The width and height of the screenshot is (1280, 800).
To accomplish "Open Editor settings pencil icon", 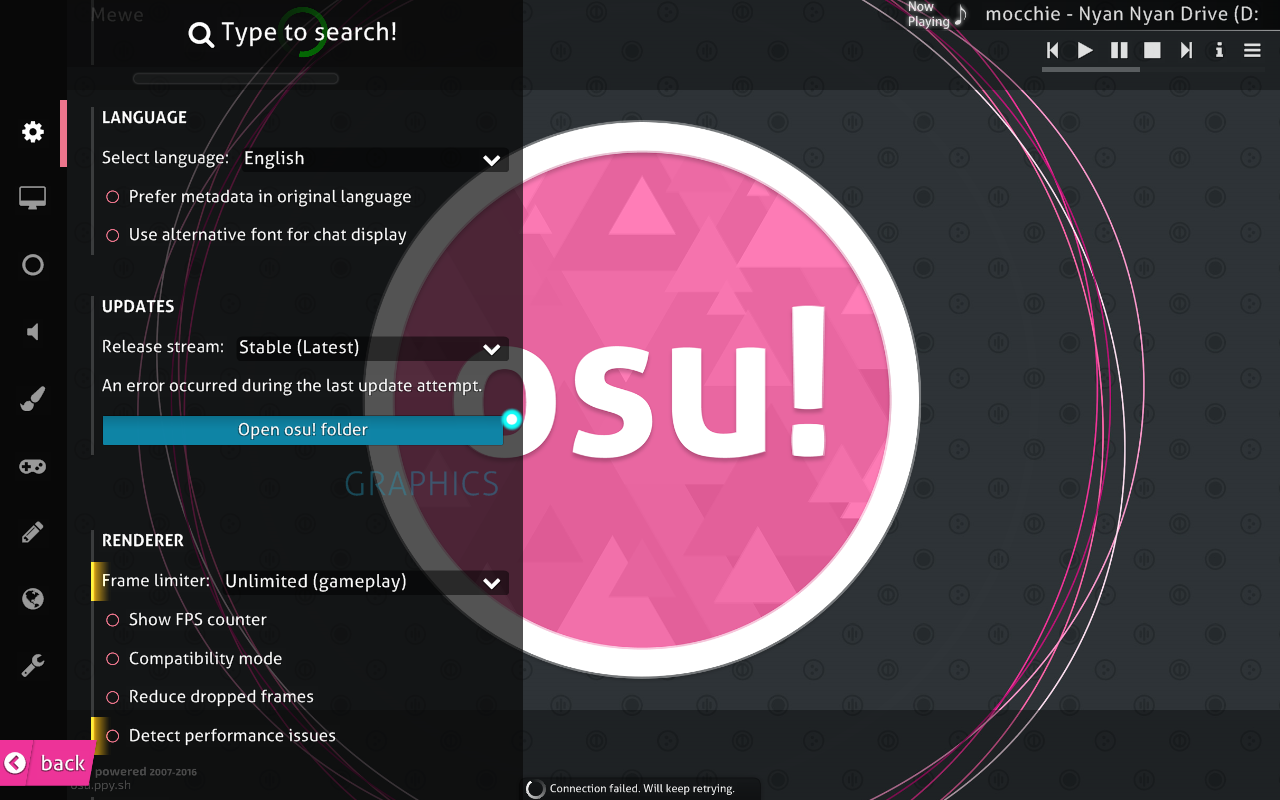I will coord(33,532).
